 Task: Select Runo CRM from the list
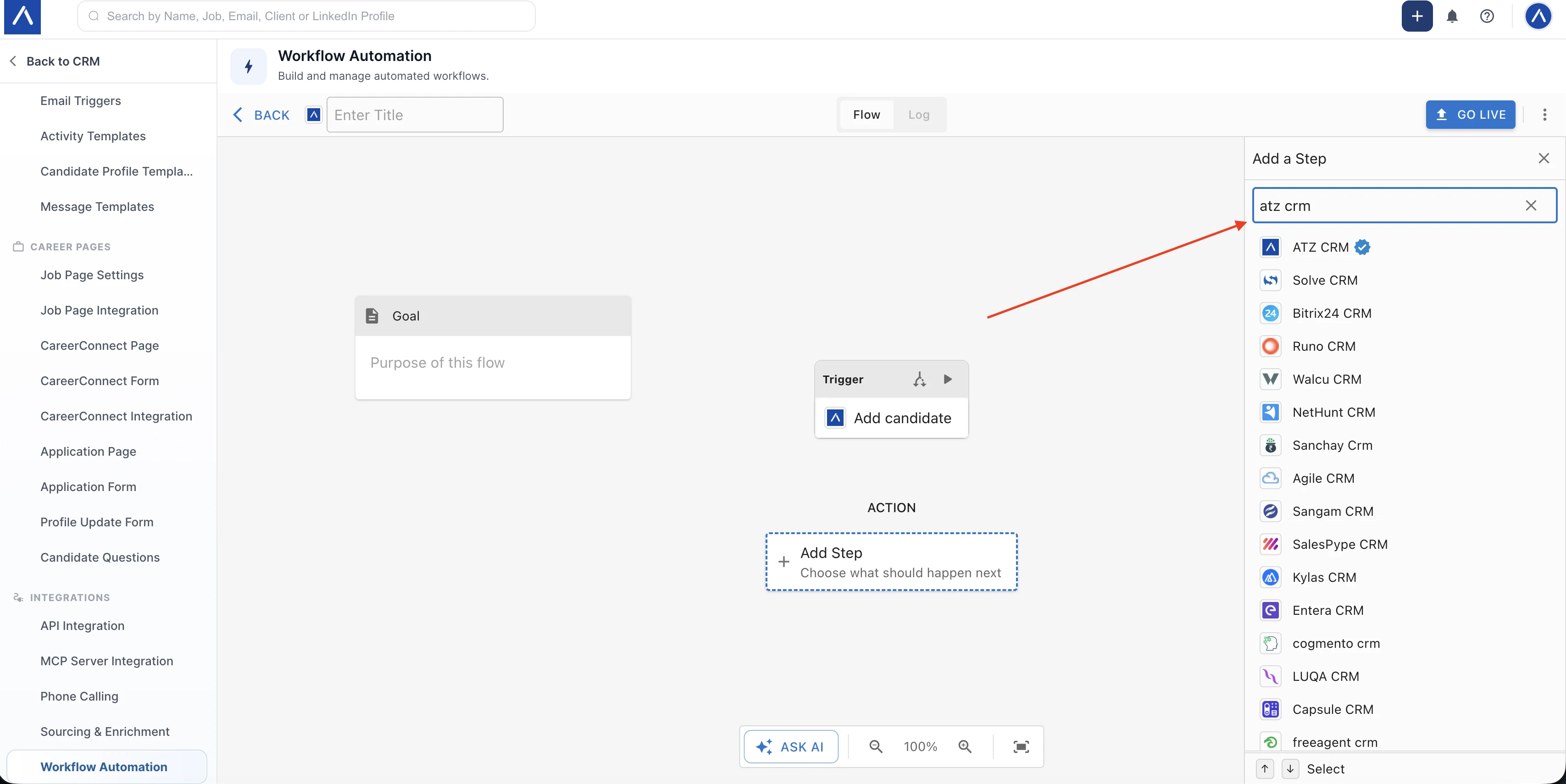tap(1405, 347)
